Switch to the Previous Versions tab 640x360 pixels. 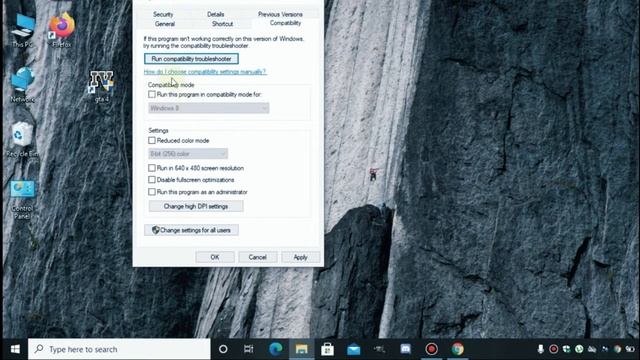point(280,14)
